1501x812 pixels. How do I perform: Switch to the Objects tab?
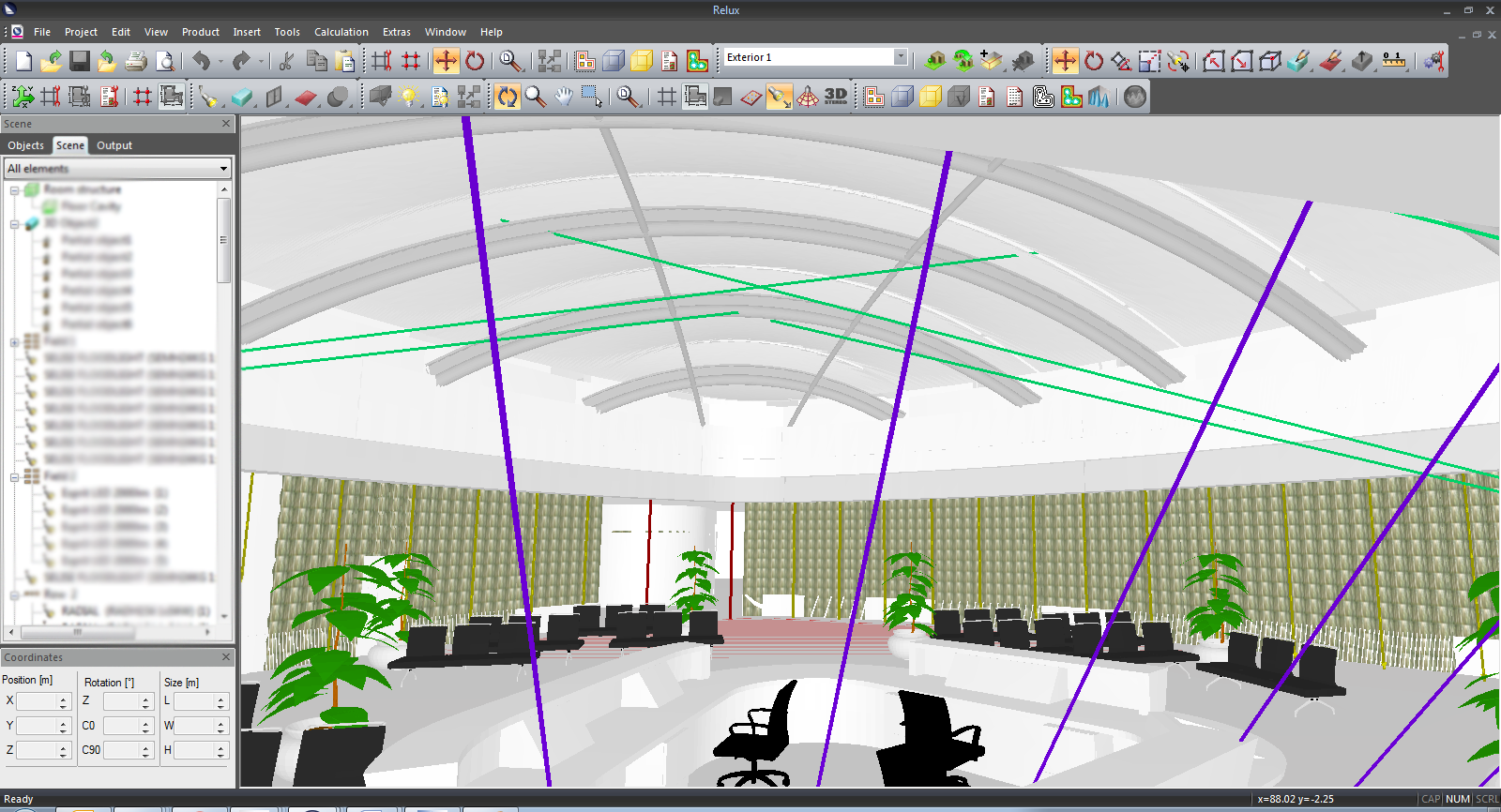coord(25,145)
